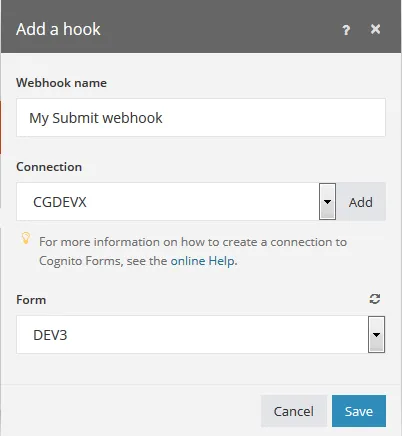Click the lightbulb hint icon

pyautogui.click(x=26, y=238)
